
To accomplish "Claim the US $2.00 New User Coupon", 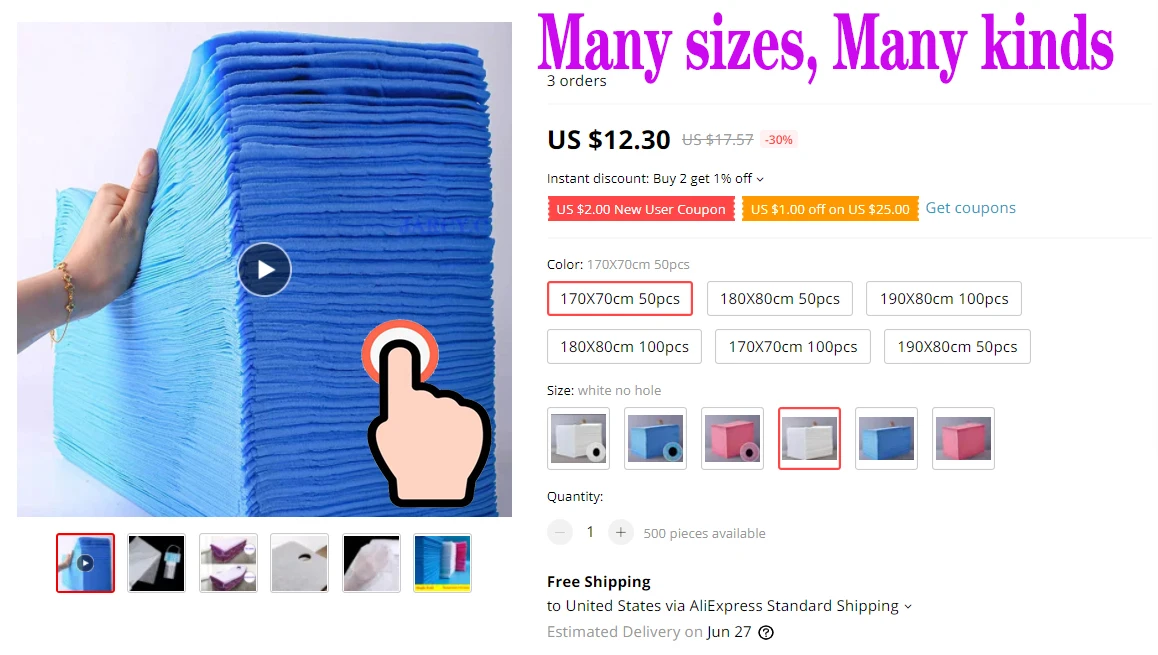I will (x=640, y=209).
